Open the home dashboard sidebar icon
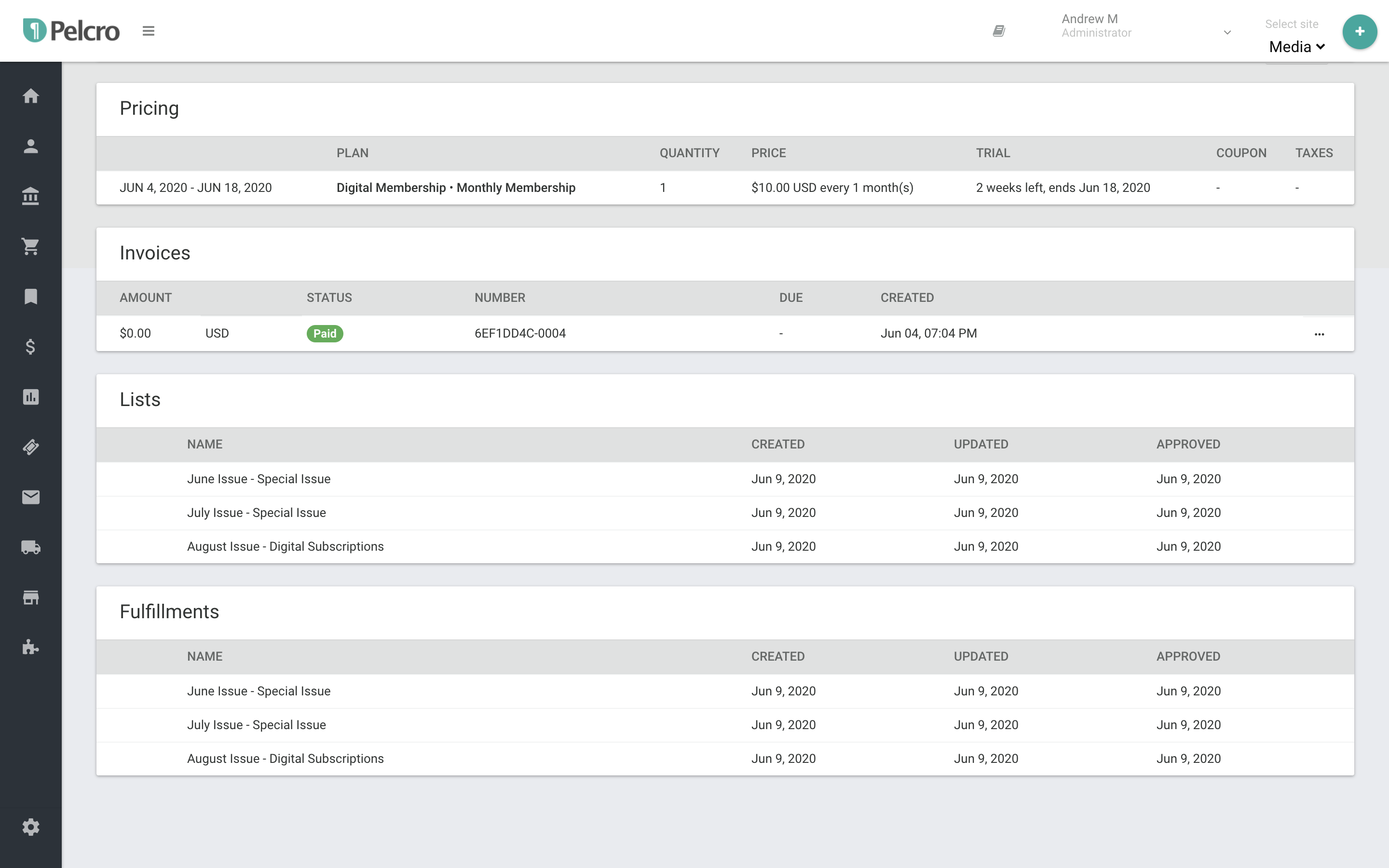This screenshot has width=1389, height=868. tap(30, 96)
